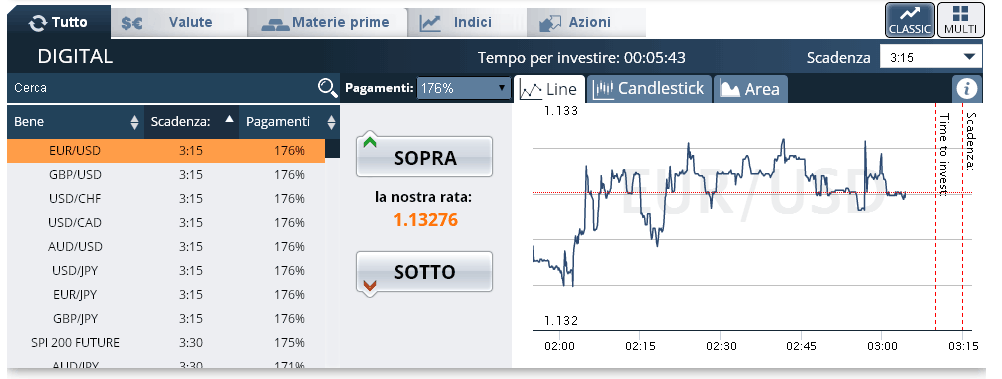
Task: Click the magnifier search icon
Action: click(328, 88)
